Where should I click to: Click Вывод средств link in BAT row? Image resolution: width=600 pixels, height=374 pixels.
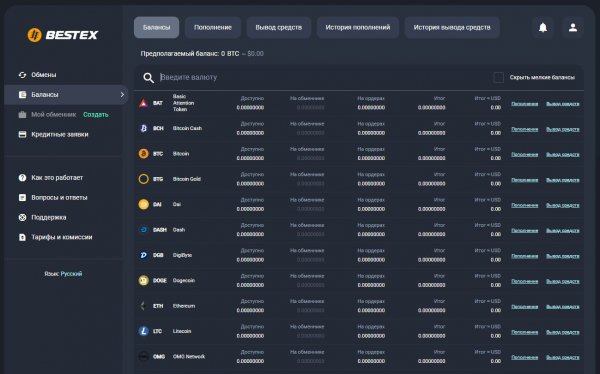point(562,104)
